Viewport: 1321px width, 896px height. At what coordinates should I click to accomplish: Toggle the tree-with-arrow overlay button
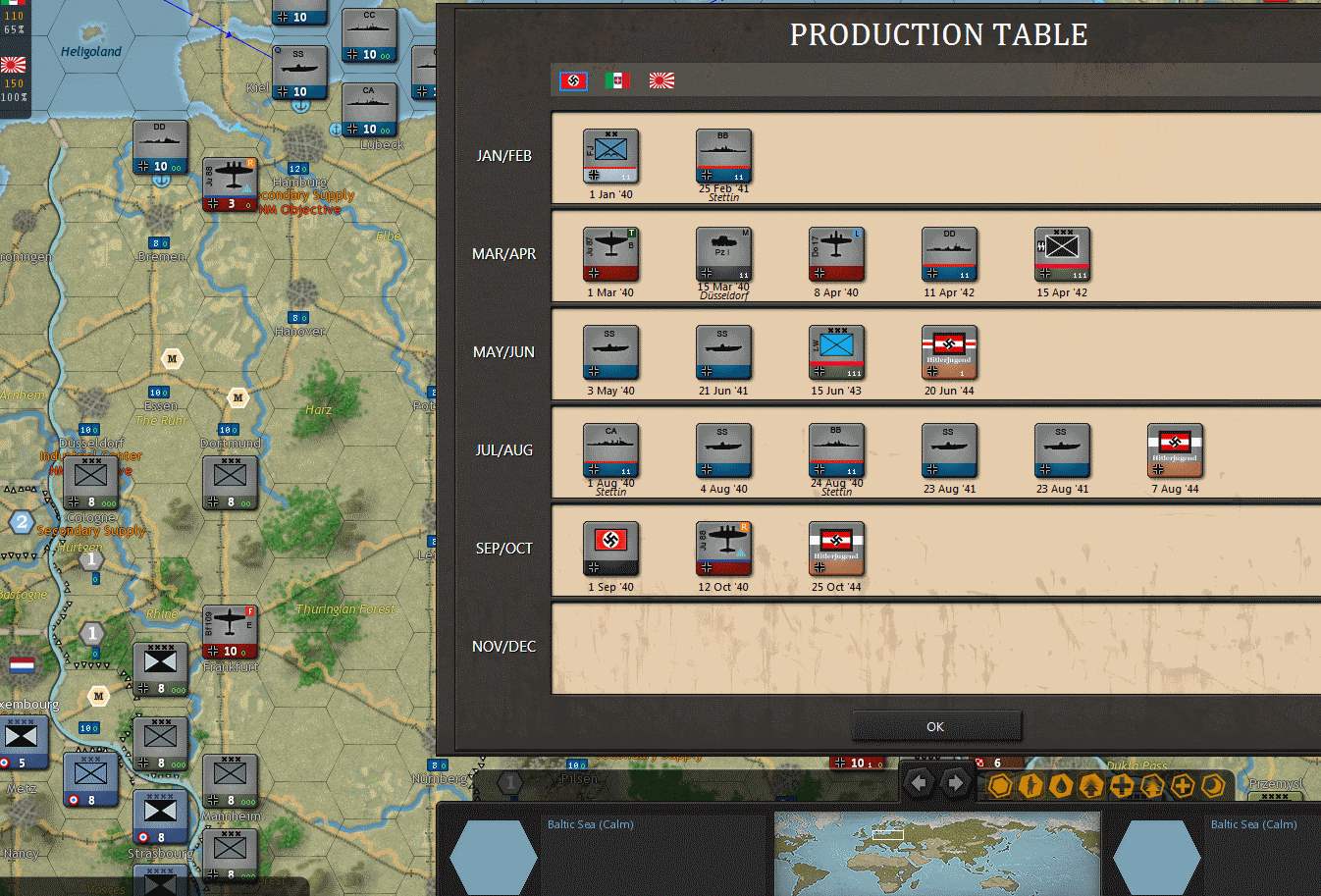[x=1091, y=786]
